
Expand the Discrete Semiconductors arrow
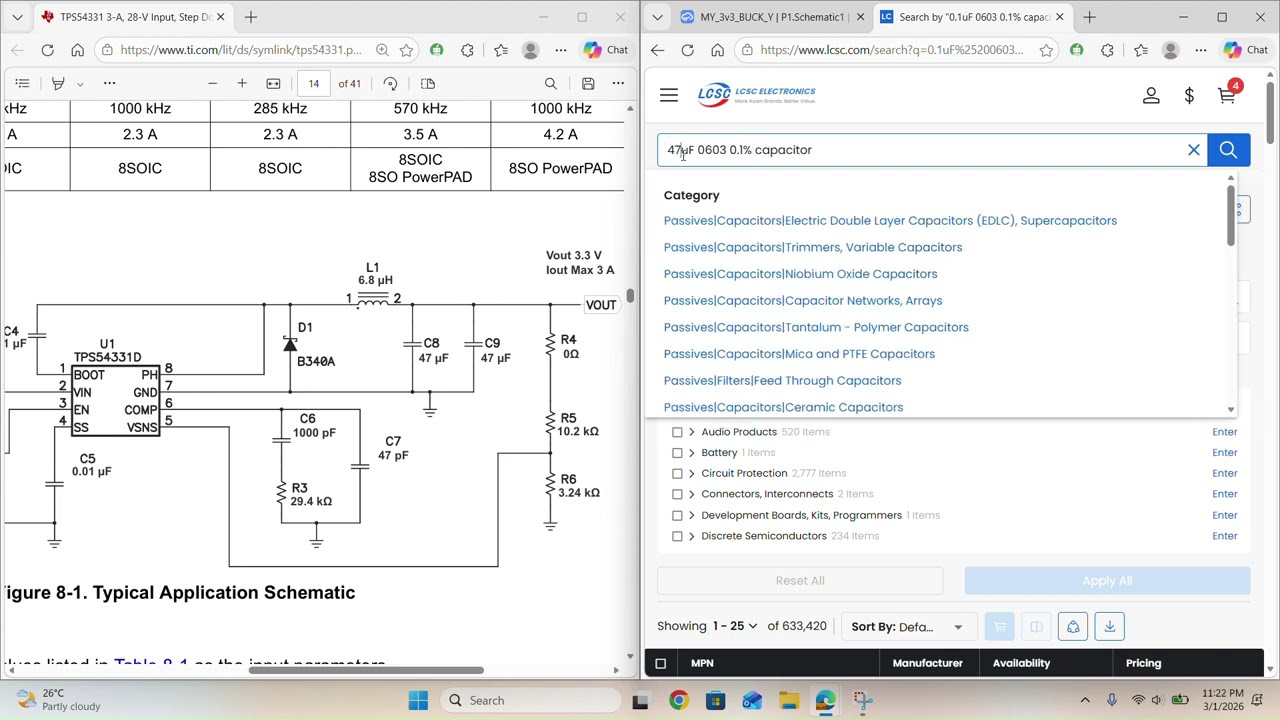coord(691,536)
